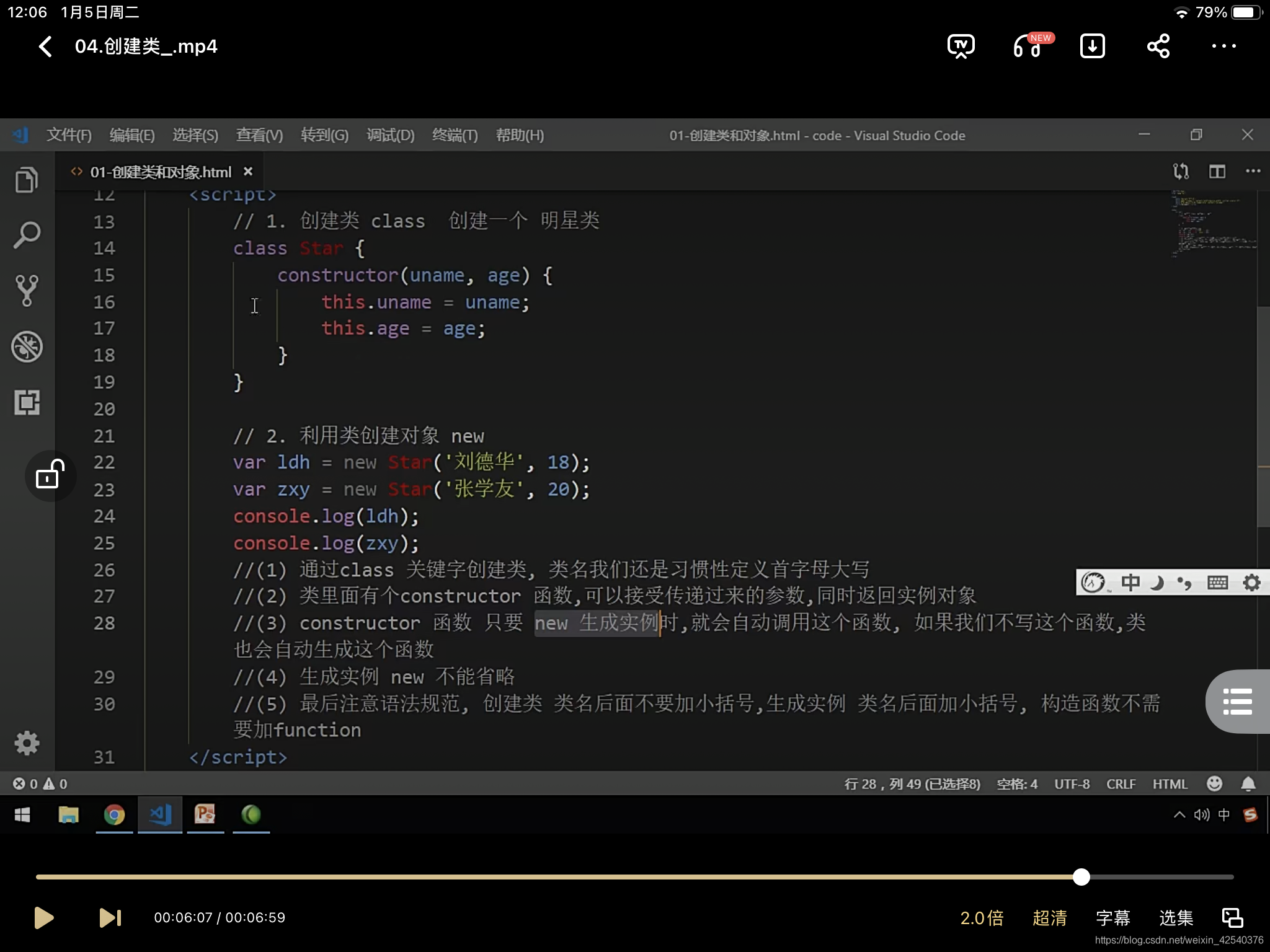Change language mode via HTML
This screenshot has width=1270, height=952.
[x=1170, y=784]
